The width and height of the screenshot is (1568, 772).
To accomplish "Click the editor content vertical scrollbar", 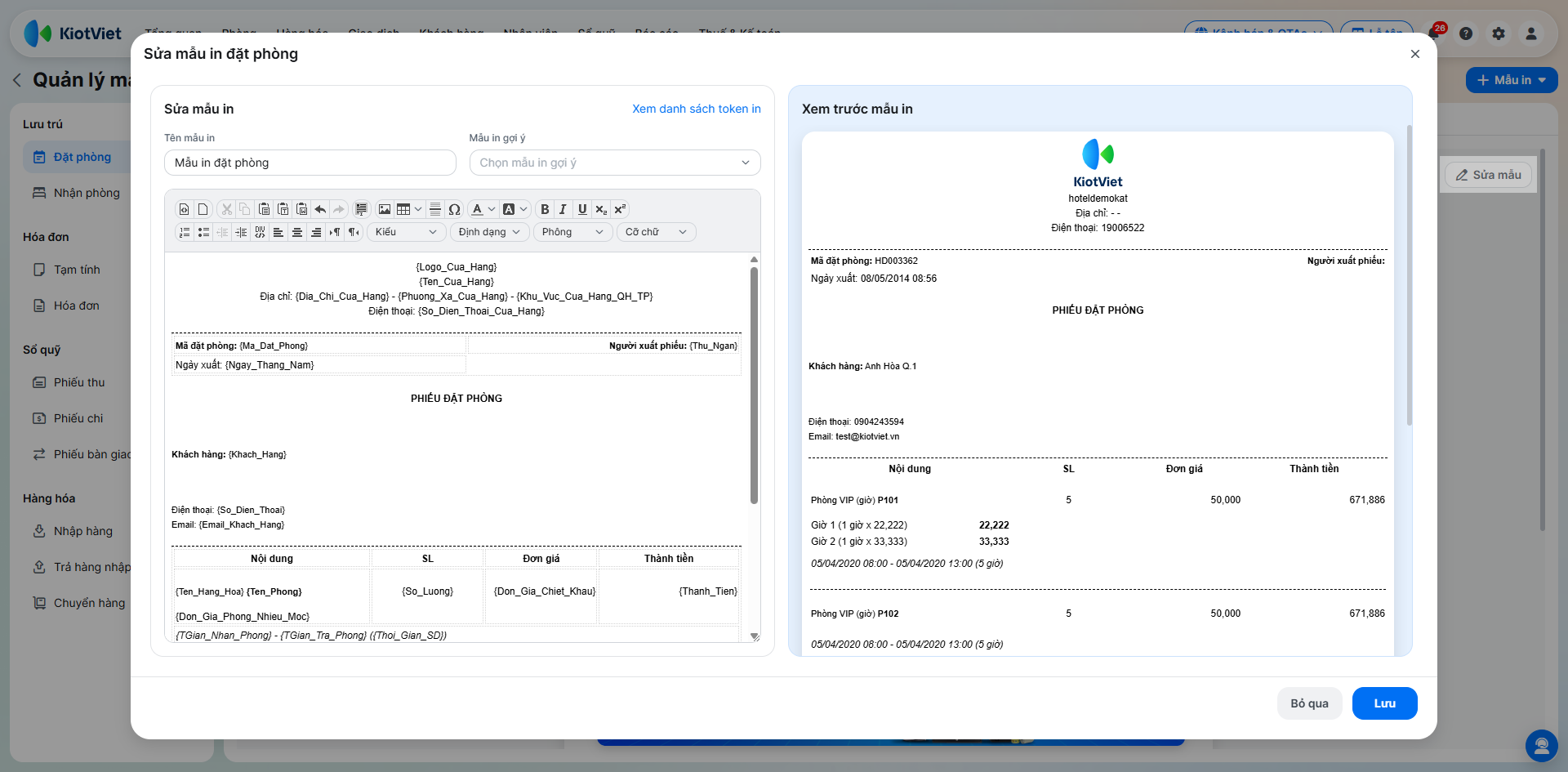I will [754, 386].
